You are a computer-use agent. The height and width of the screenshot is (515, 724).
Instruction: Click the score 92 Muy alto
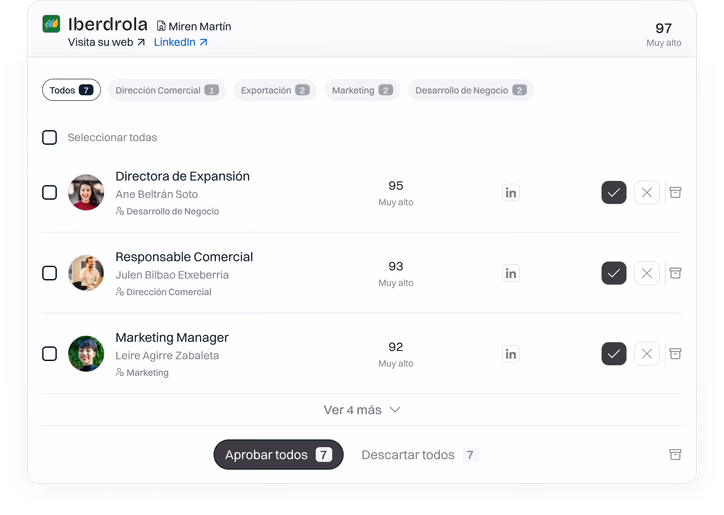(396, 354)
